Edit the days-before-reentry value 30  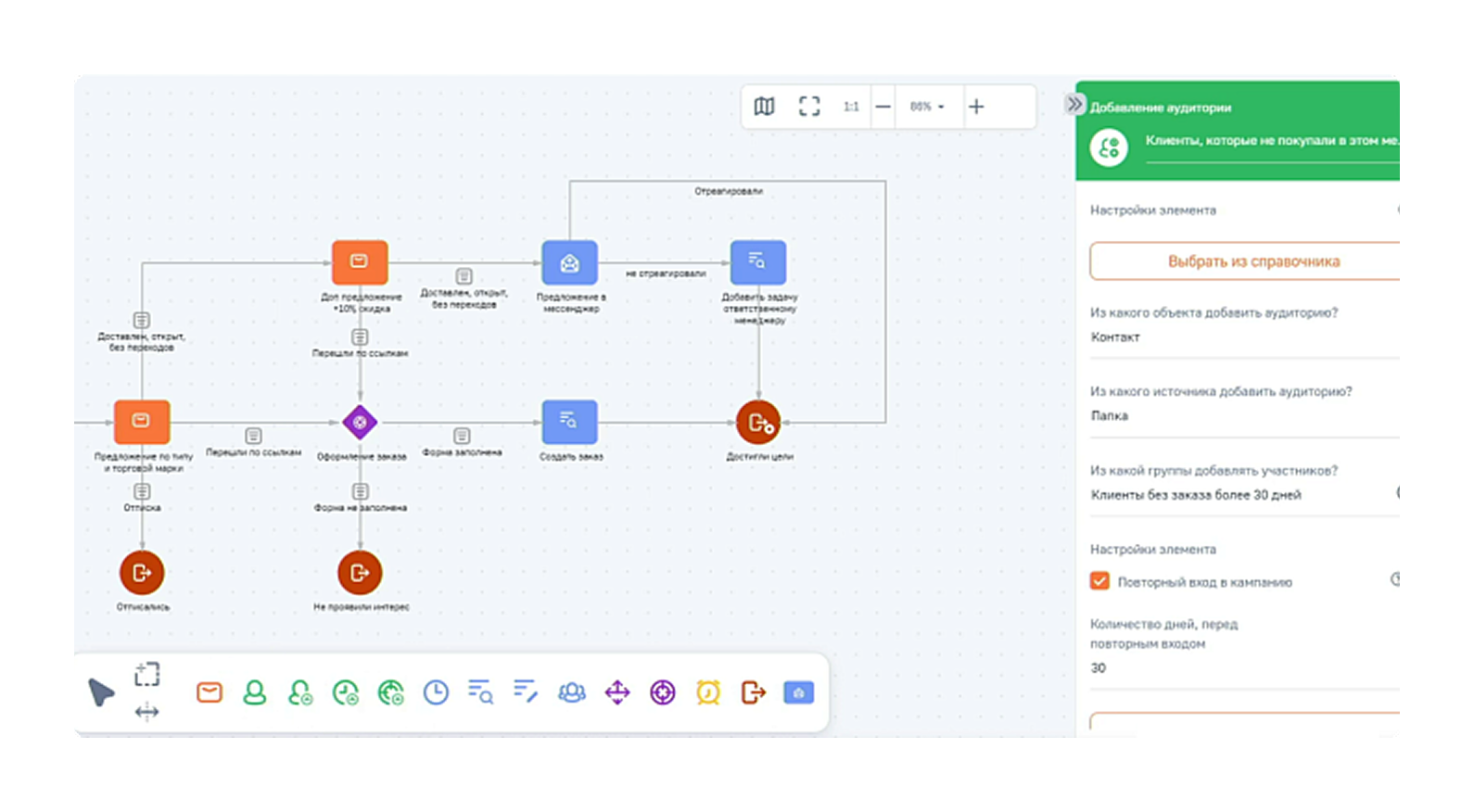pos(1245,668)
